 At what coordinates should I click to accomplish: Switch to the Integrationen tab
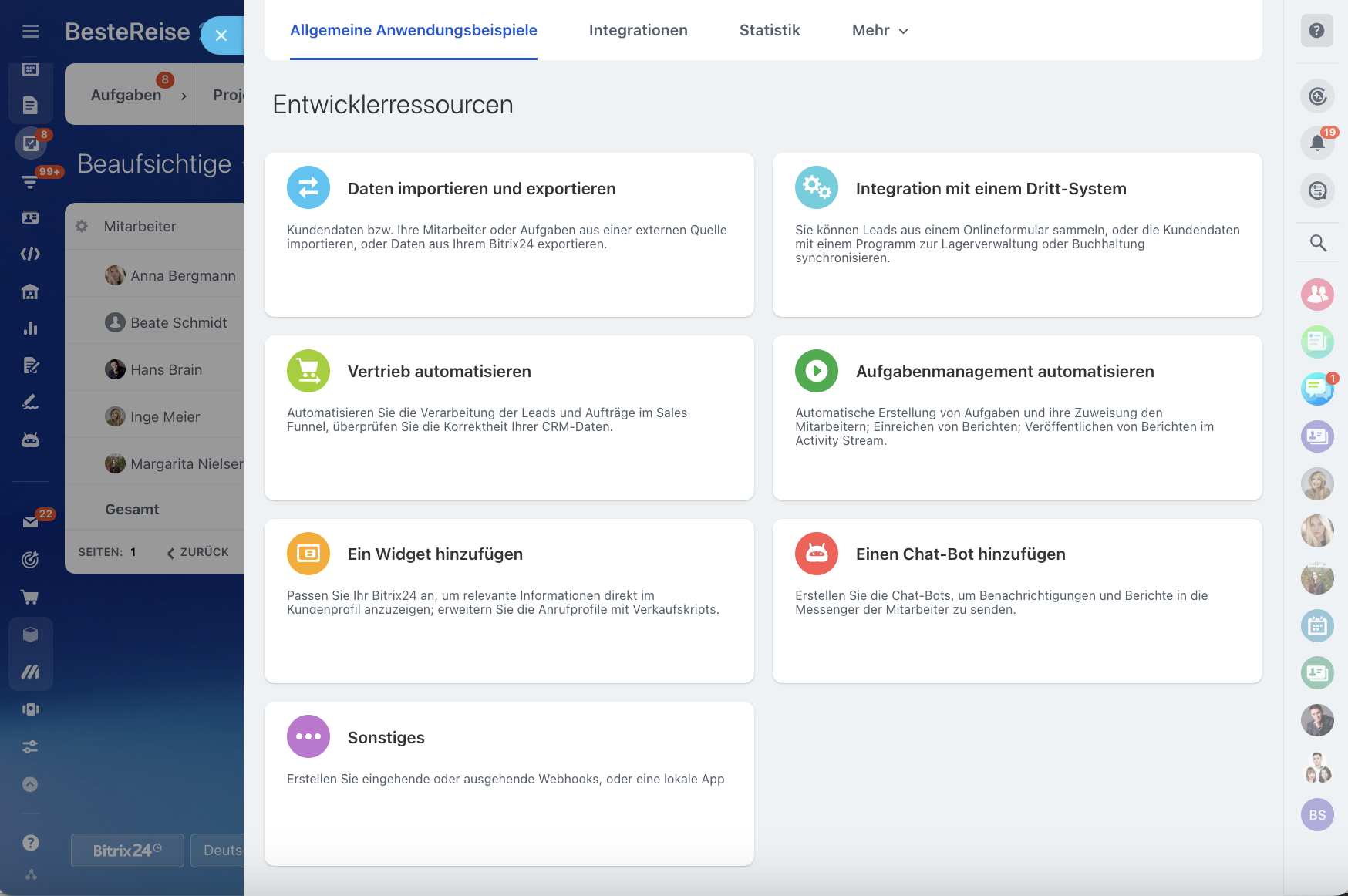point(638,31)
